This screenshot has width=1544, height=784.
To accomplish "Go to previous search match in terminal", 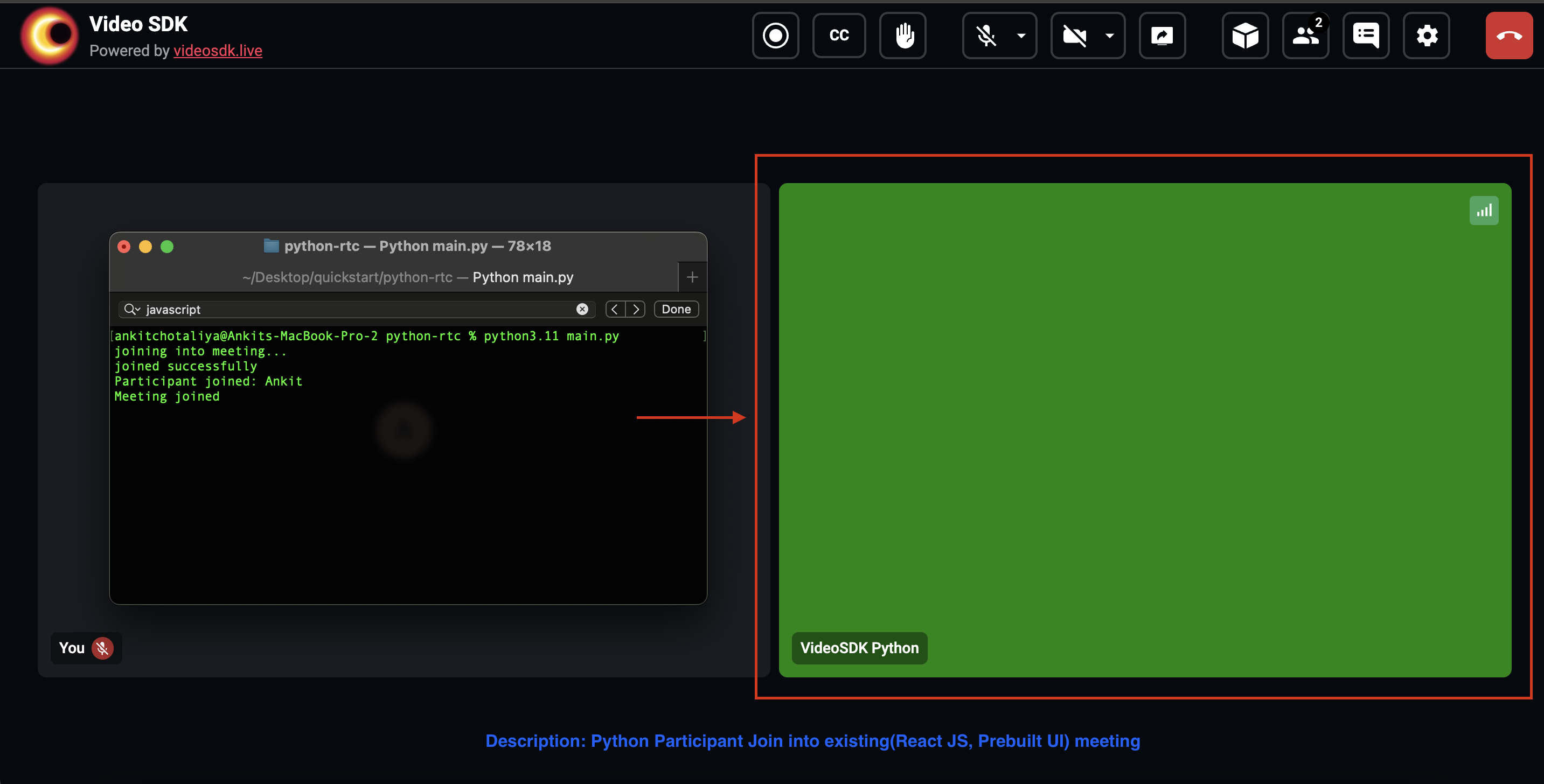I will point(615,309).
